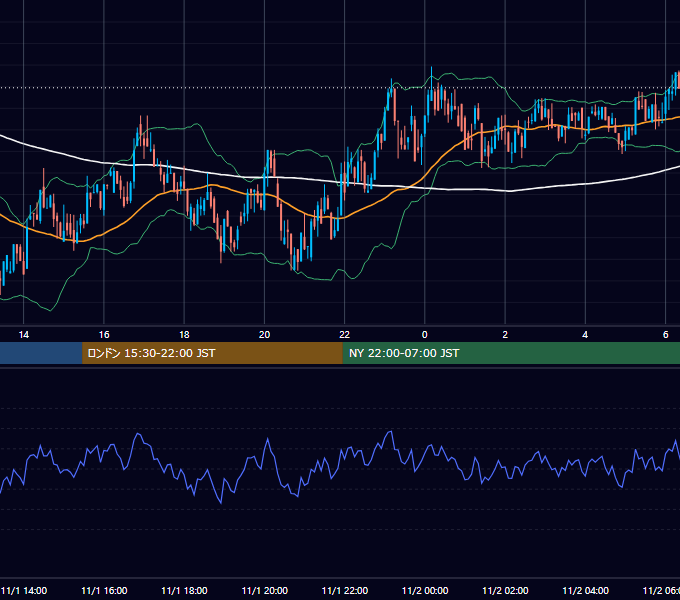Click the 11/1 22:00 time label
Viewport: 680px width, 600px height.
pyautogui.click(x=345, y=590)
